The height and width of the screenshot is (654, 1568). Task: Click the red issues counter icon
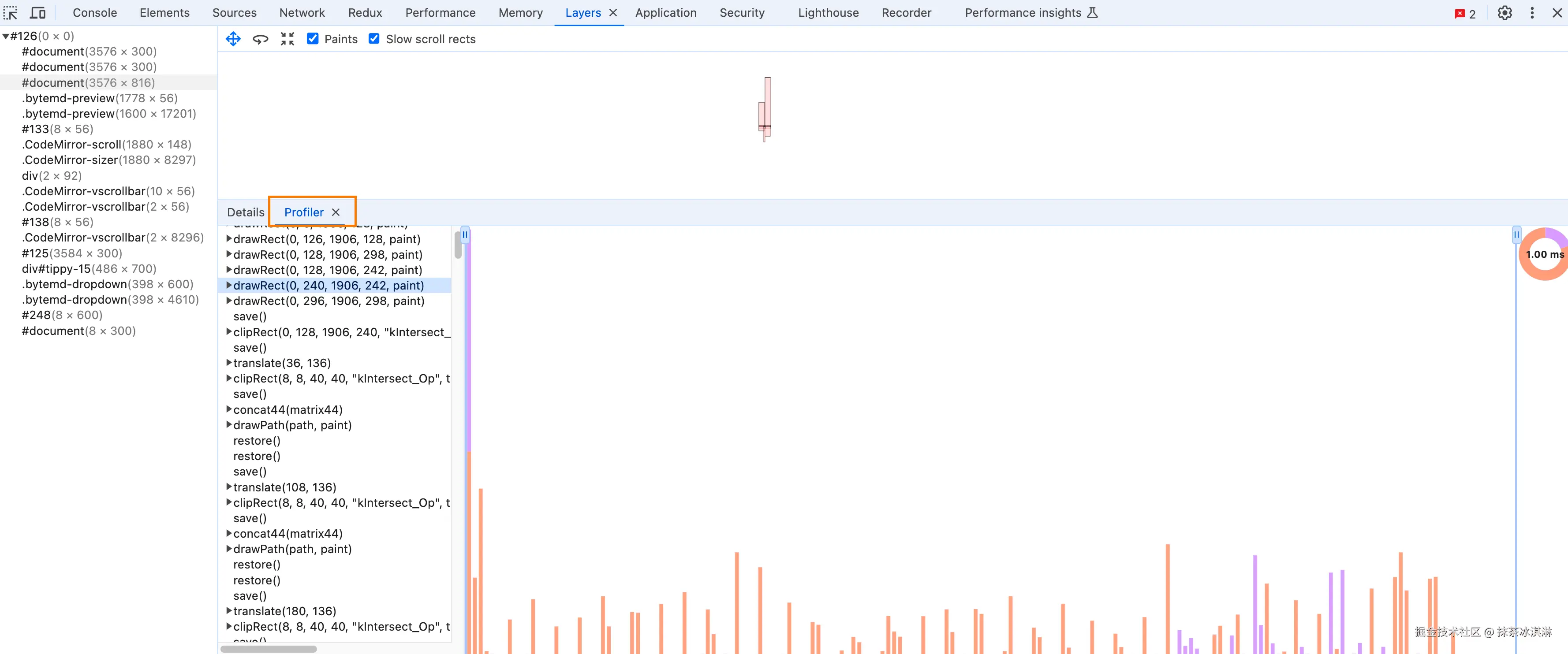pos(1464,13)
